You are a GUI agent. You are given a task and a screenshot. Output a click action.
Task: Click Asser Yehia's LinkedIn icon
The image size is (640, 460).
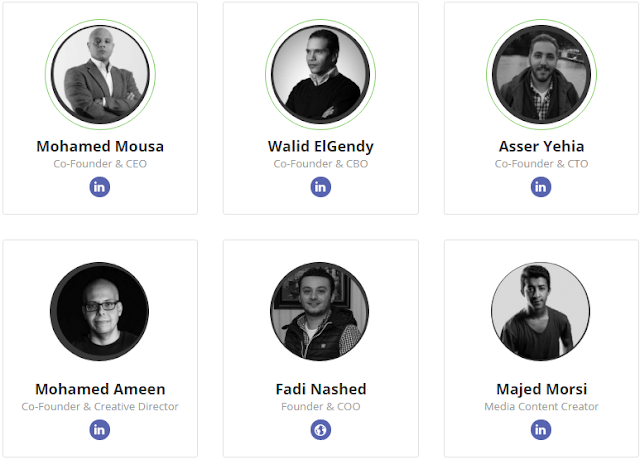[x=541, y=187]
